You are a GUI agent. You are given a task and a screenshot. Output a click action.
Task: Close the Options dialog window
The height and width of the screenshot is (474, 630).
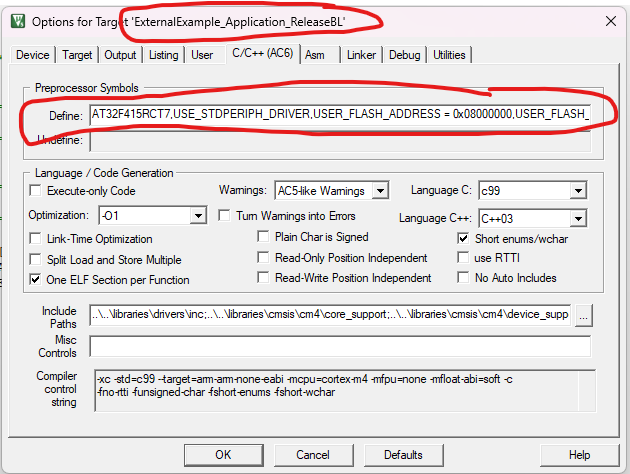(x=609, y=20)
